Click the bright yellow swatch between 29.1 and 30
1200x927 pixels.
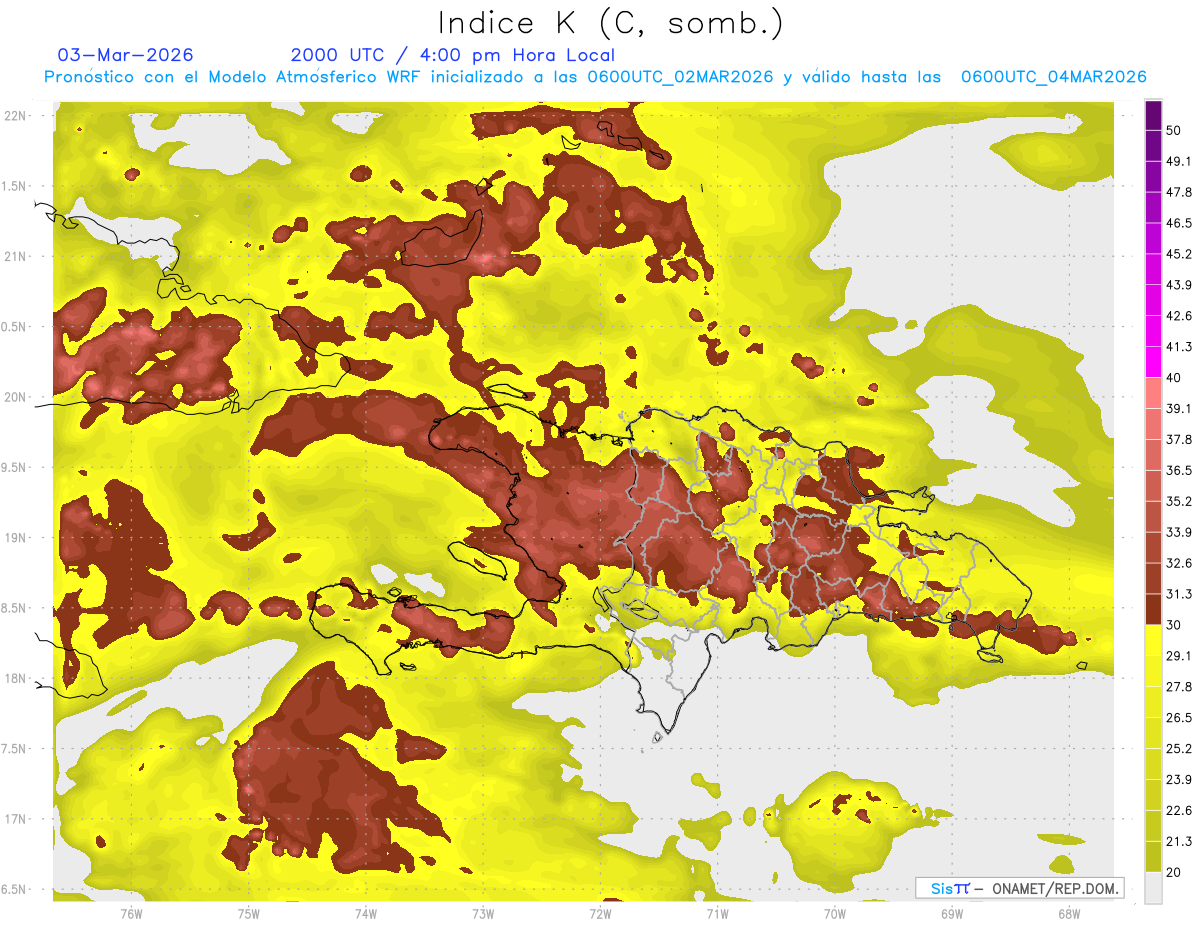pos(1153,640)
